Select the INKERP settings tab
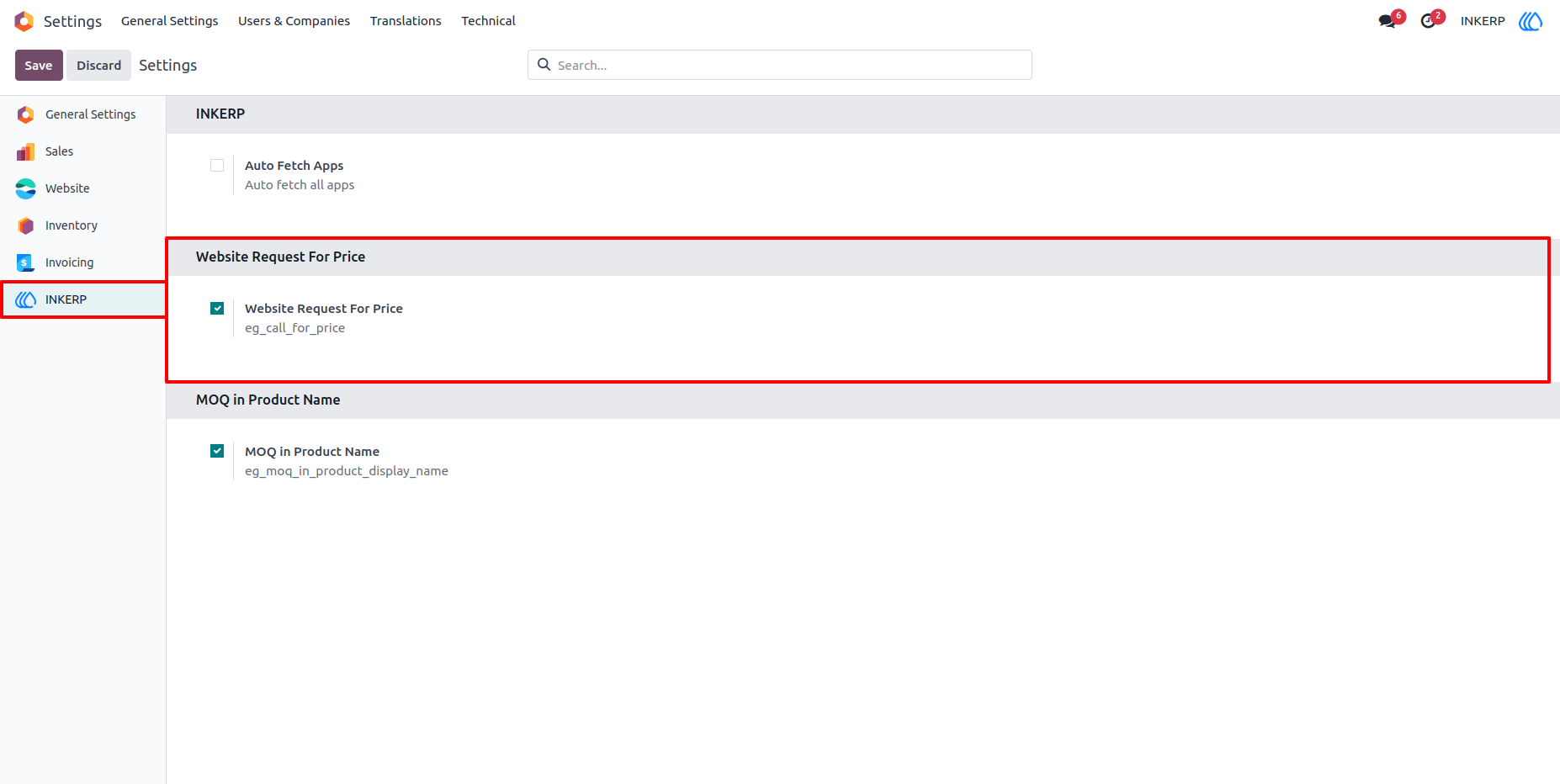This screenshot has height=784, width=1560. (x=82, y=299)
